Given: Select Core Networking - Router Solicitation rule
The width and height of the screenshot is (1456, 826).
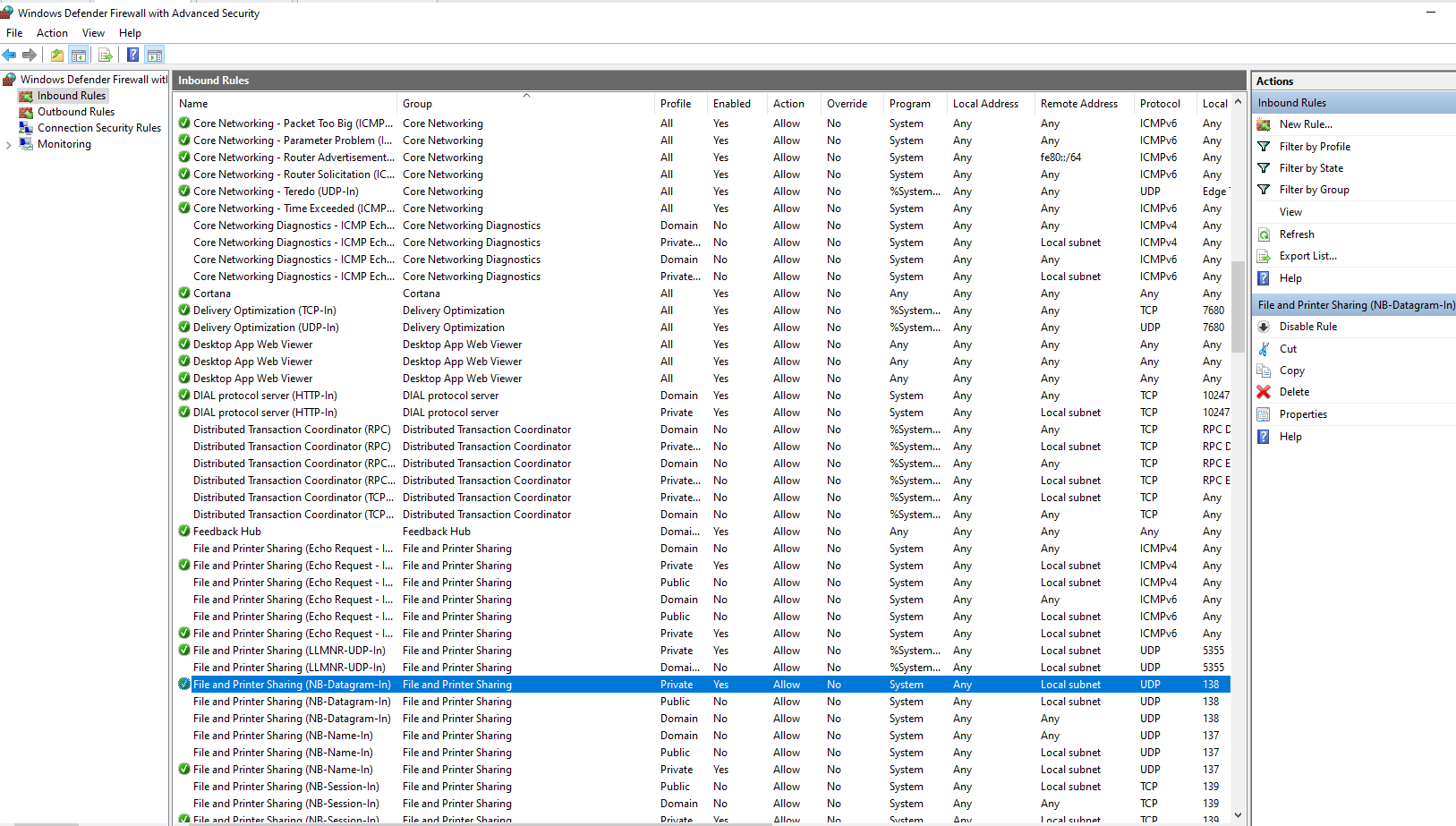Looking at the screenshot, I should tap(702, 175).
